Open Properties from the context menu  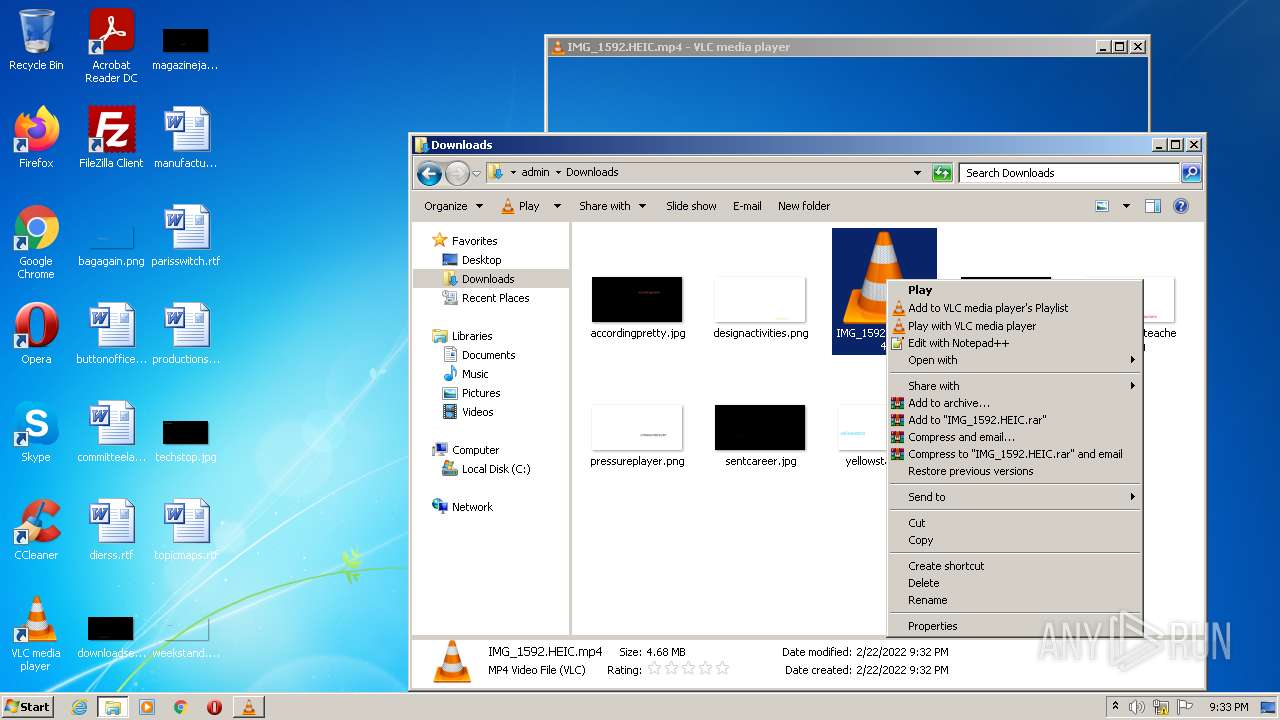1014,626
